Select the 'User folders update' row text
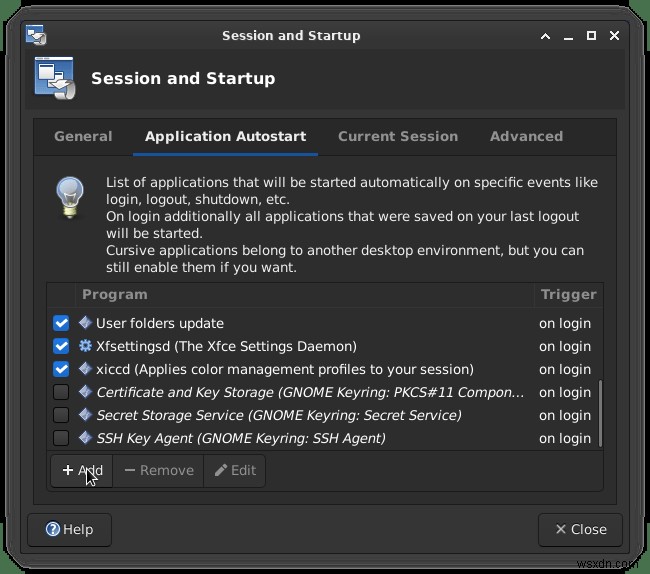This screenshot has width=650, height=574. 160,323
